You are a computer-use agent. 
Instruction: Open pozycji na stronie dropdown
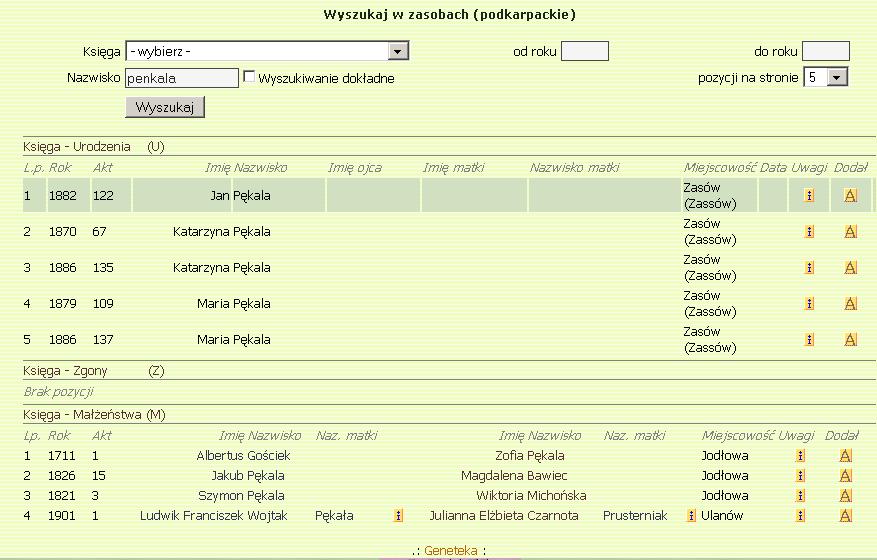(826, 77)
